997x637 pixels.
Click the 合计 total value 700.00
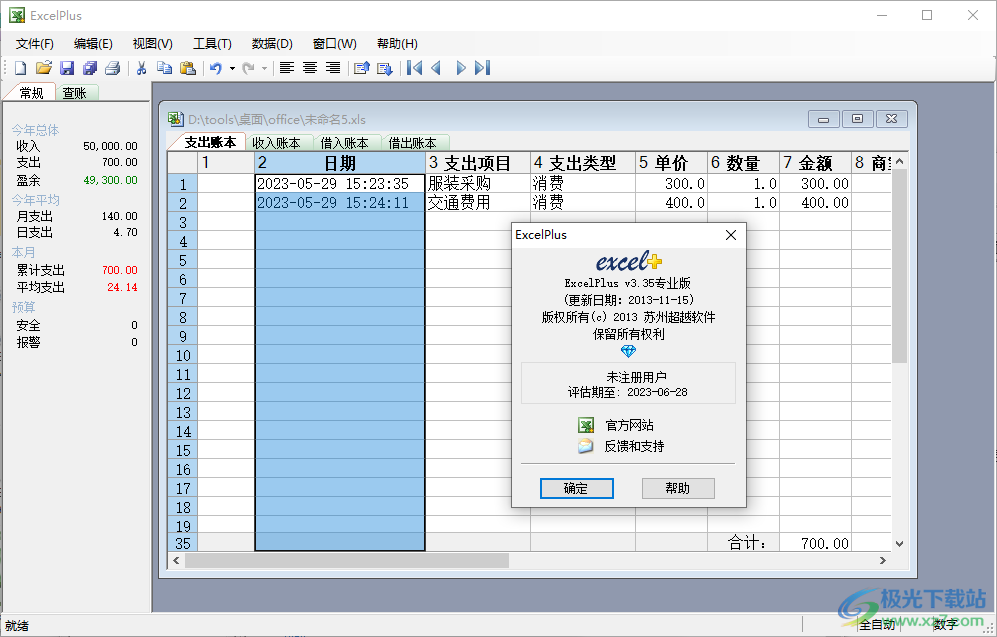815,544
